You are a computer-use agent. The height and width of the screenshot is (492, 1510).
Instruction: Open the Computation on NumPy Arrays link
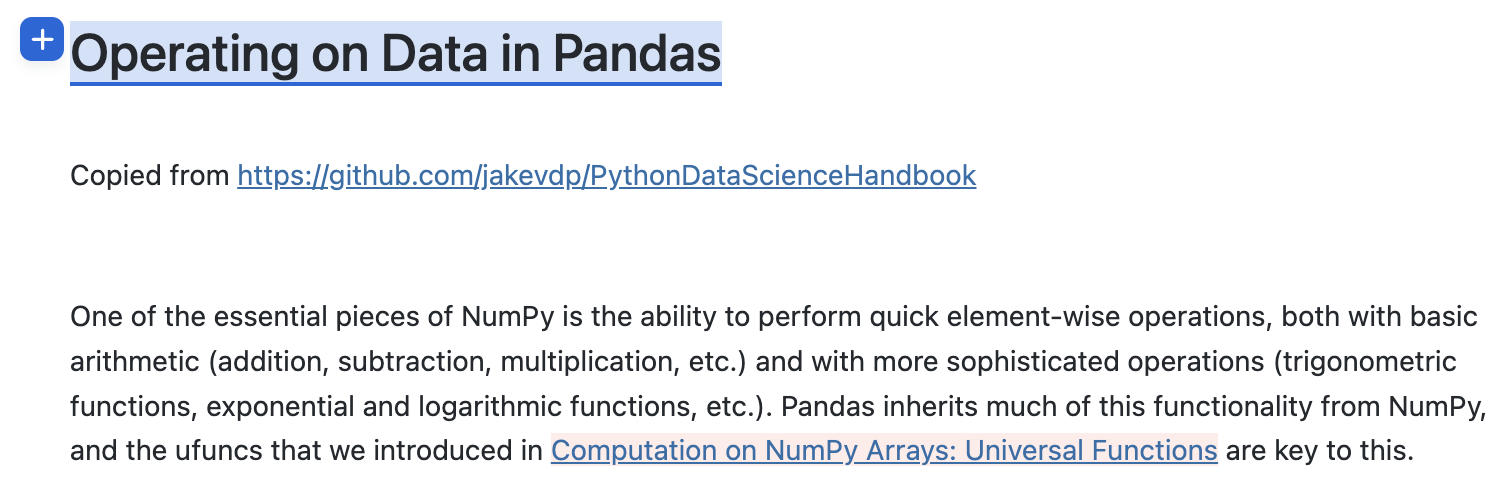[883, 451]
